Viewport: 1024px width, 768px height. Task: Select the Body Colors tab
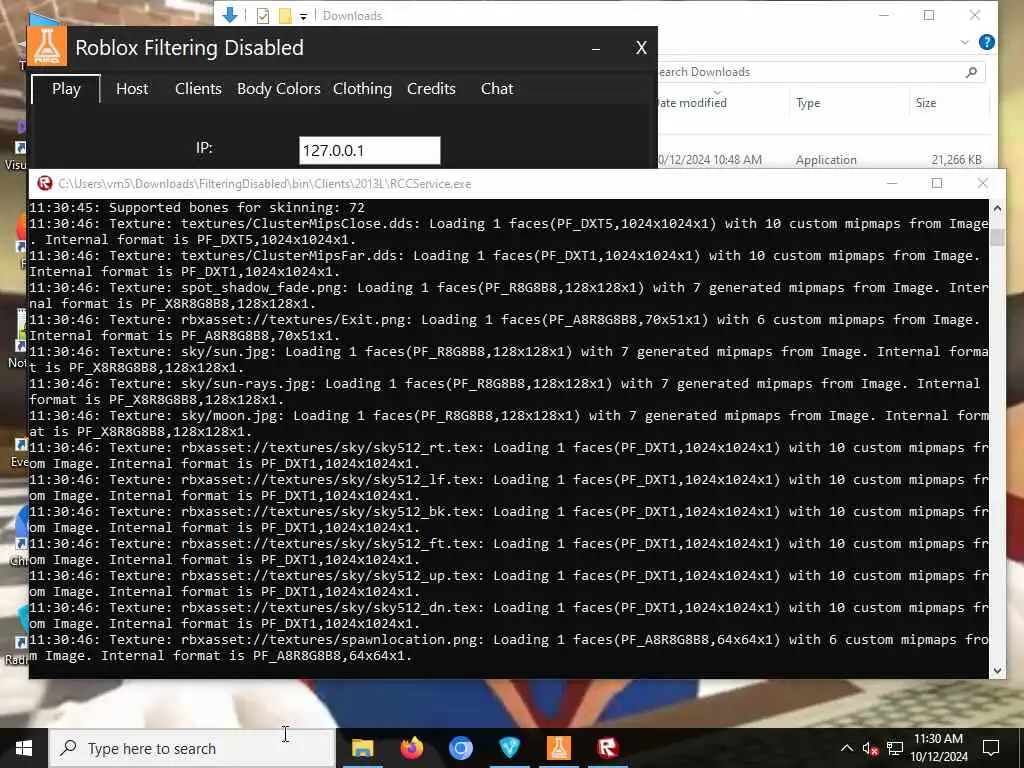tap(278, 89)
